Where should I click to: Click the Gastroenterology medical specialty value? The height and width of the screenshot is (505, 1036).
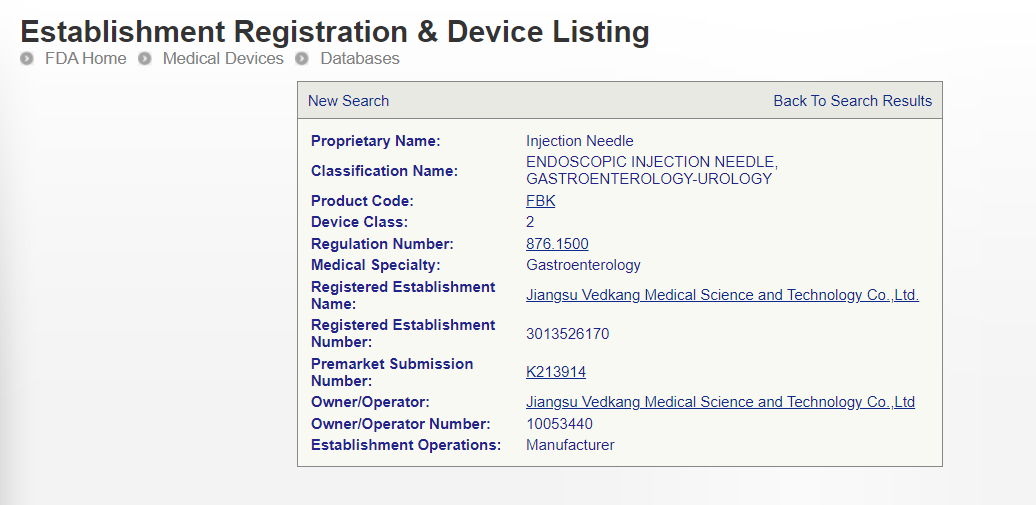point(583,265)
